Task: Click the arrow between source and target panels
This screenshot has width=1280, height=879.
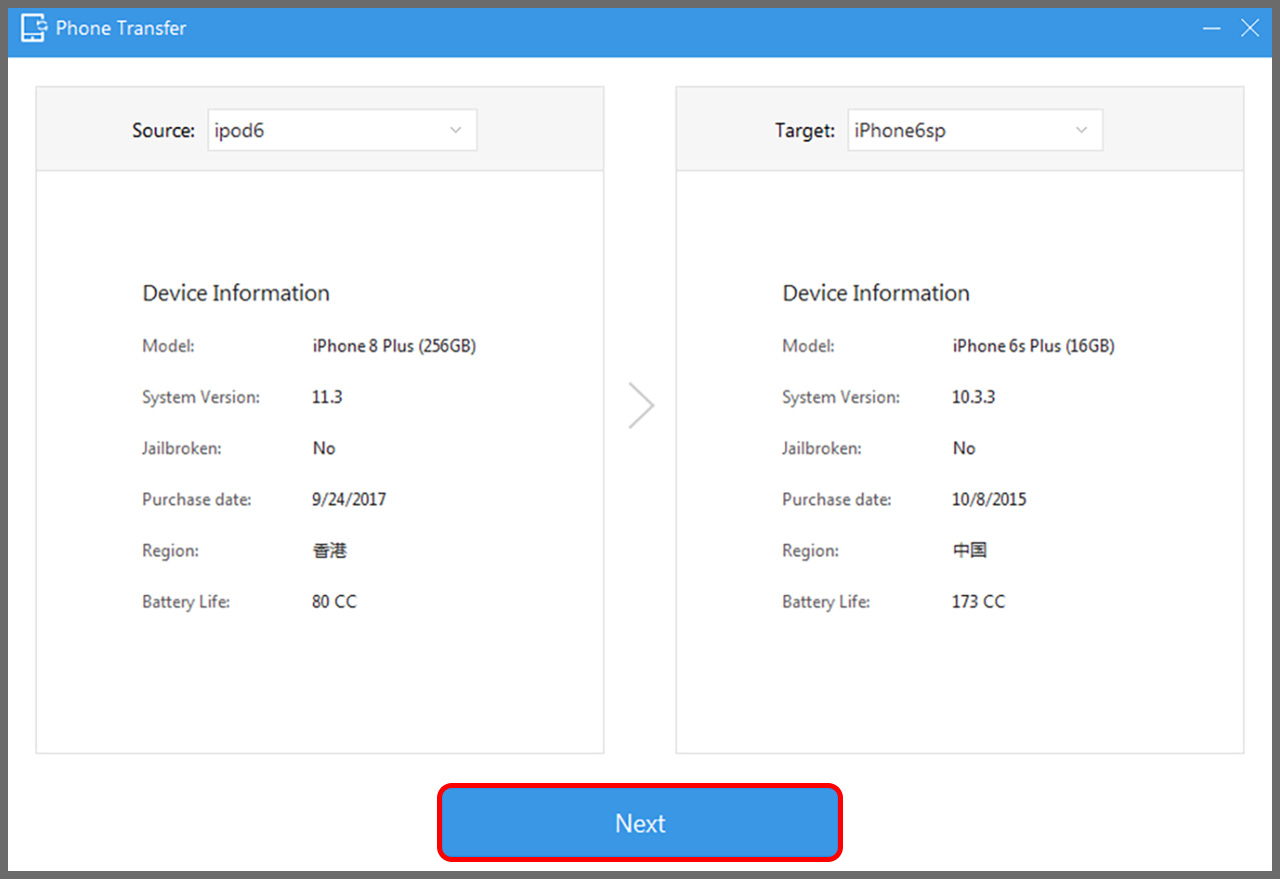Action: coord(641,405)
